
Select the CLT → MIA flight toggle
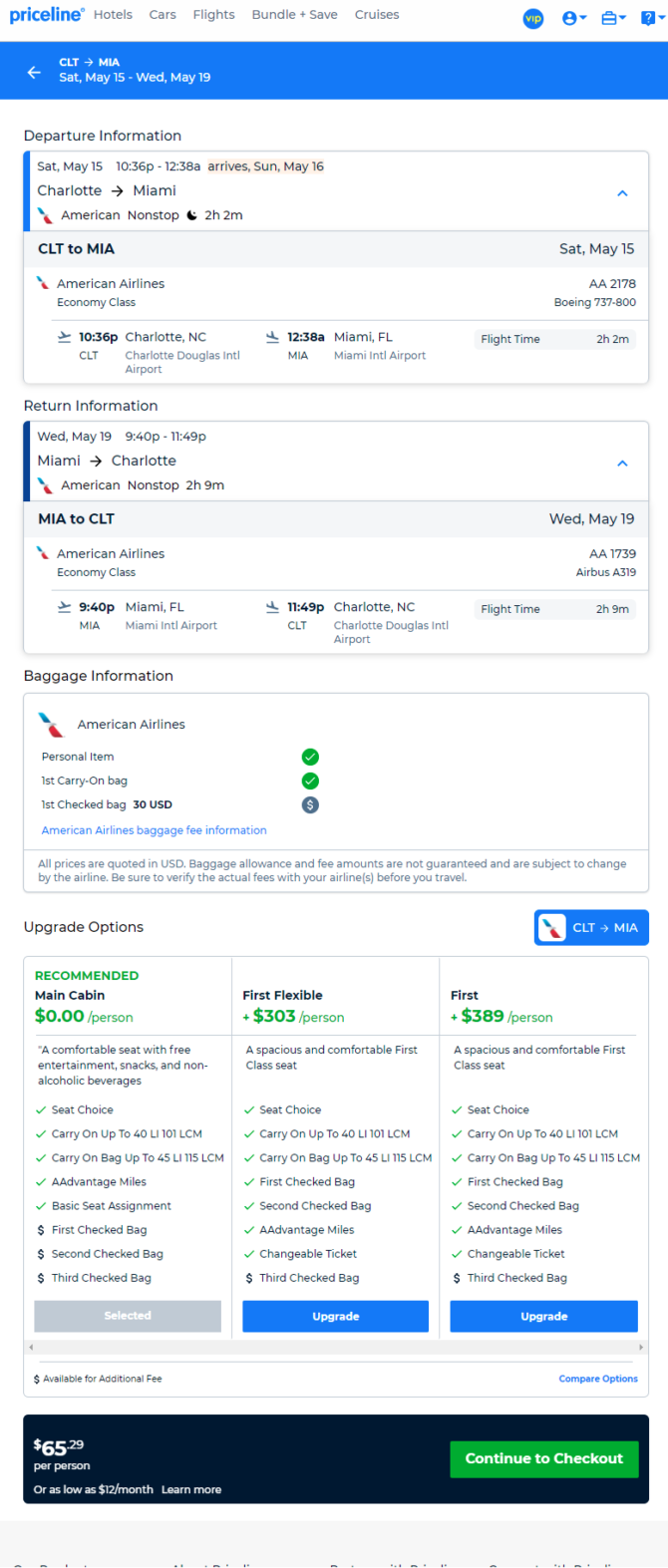click(x=591, y=927)
